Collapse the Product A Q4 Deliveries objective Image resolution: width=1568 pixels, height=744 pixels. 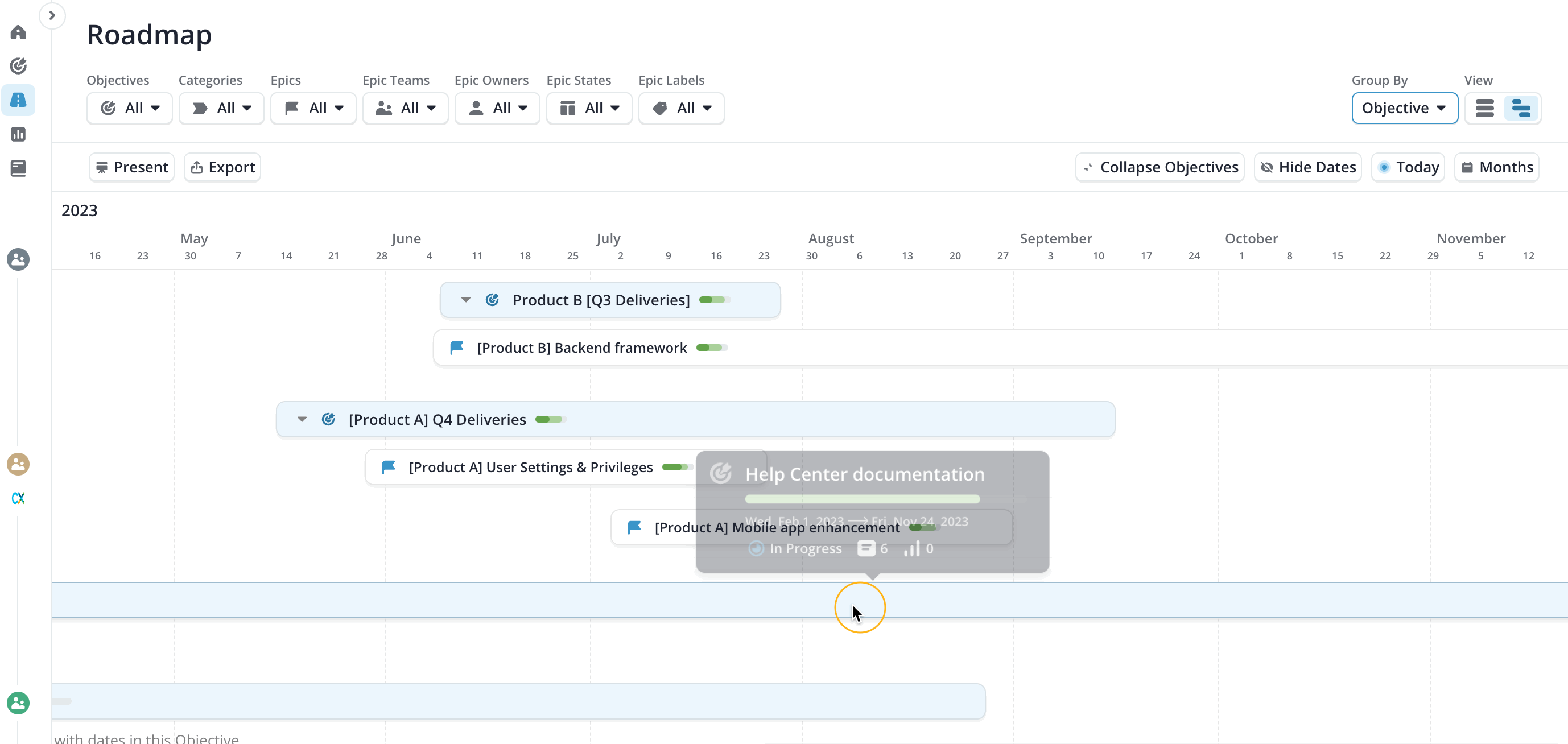pos(302,419)
